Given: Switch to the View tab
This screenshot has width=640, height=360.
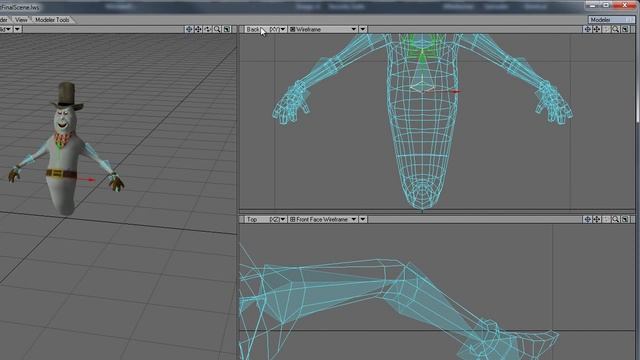Looking at the screenshot, I should click(x=21, y=20).
